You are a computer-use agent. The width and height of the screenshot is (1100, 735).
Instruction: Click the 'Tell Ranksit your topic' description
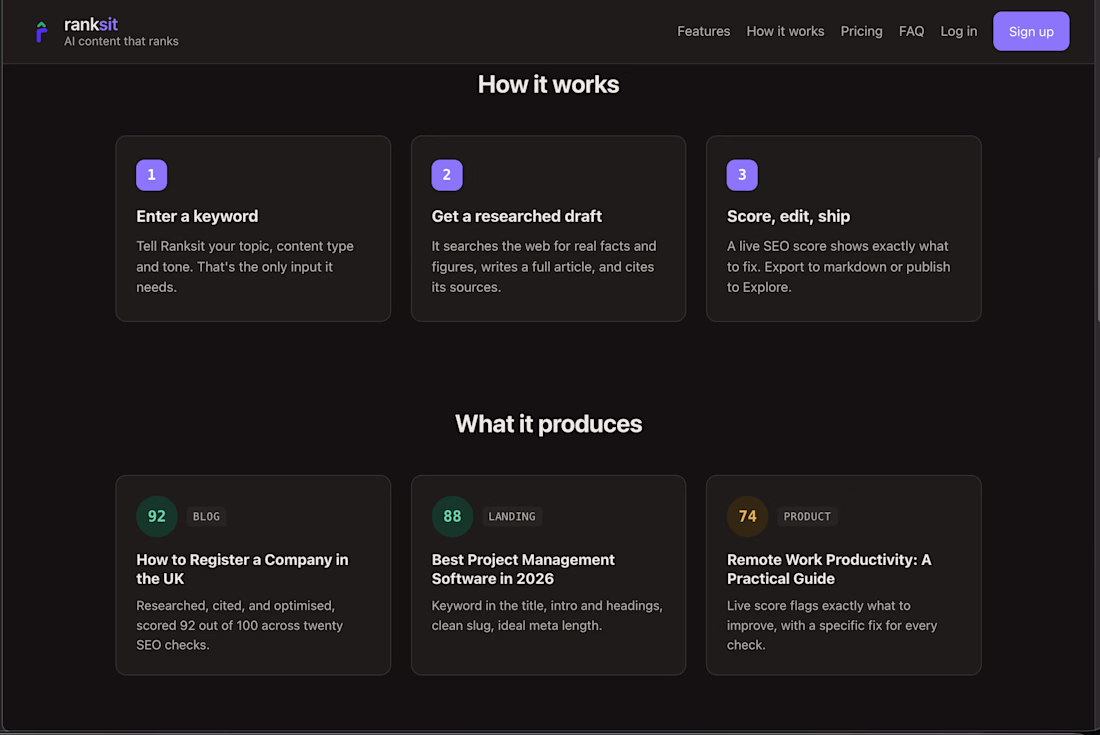click(245, 267)
